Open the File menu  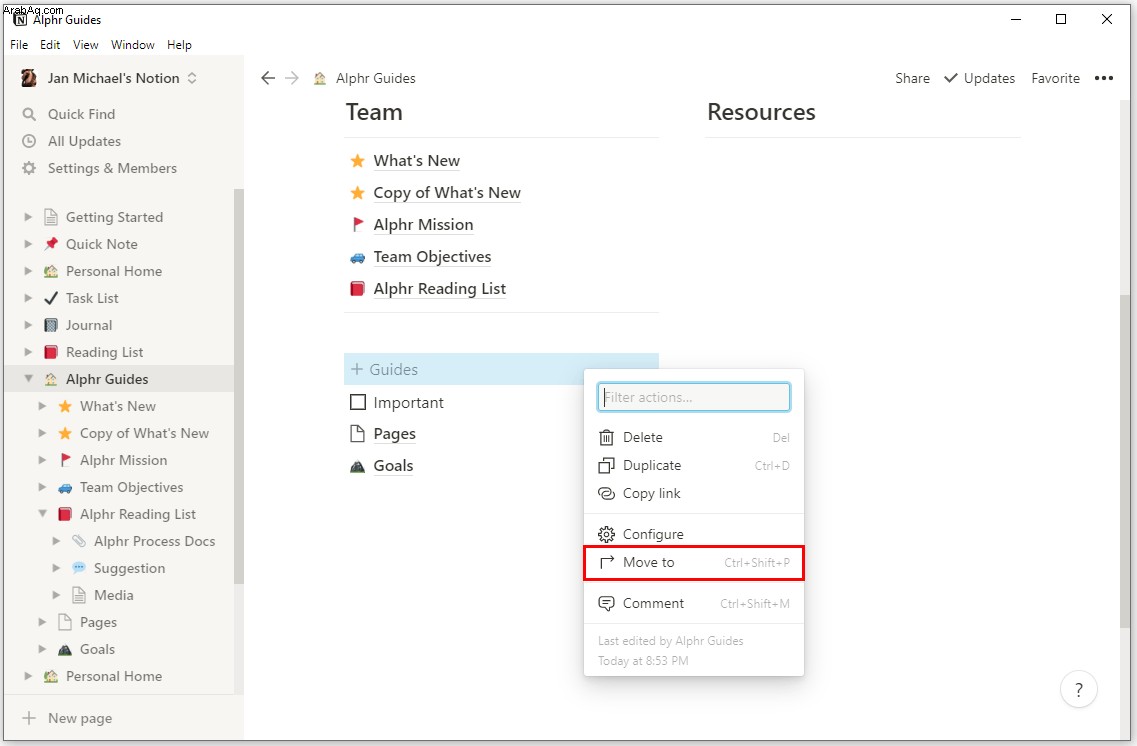coord(19,45)
